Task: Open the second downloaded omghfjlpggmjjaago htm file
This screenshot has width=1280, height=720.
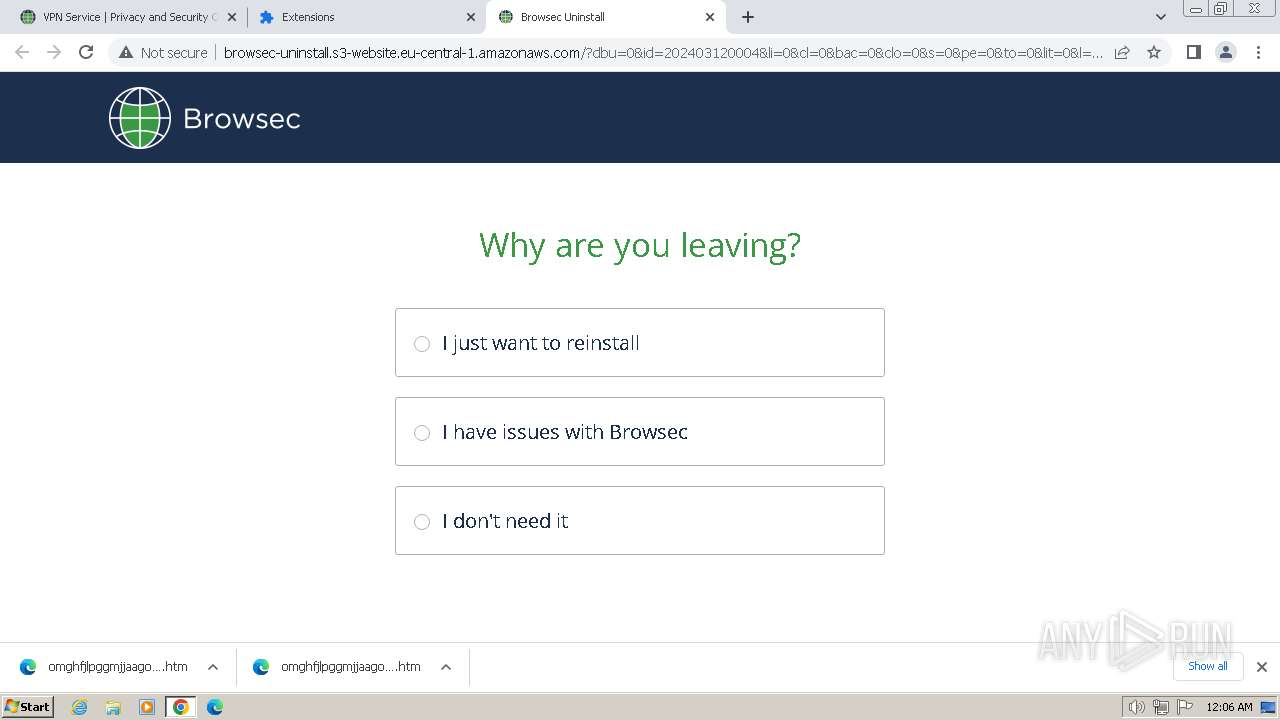Action: pos(337,667)
